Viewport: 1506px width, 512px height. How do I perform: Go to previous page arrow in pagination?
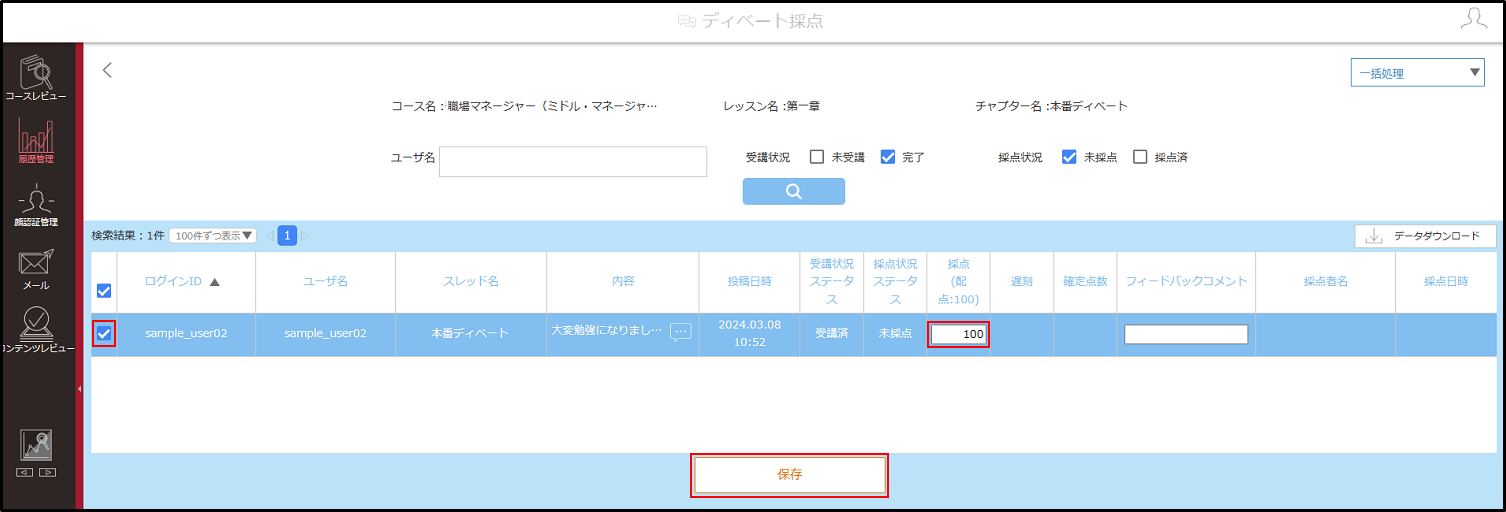[x=270, y=236]
